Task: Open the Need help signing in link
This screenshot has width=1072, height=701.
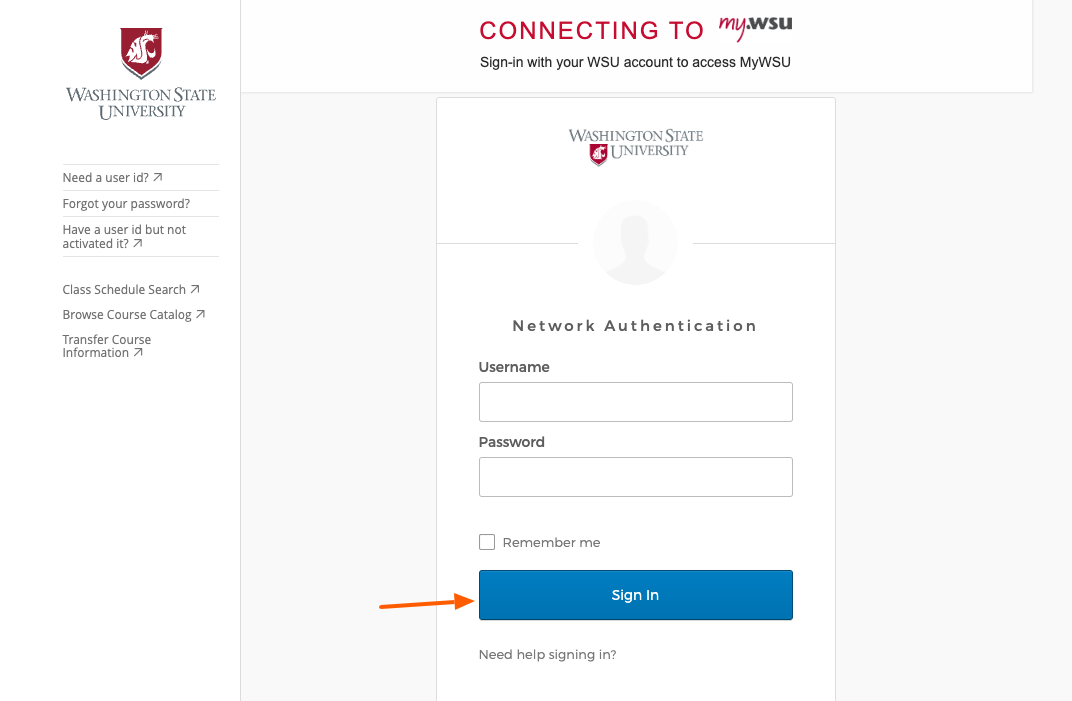Action: coord(547,654)
